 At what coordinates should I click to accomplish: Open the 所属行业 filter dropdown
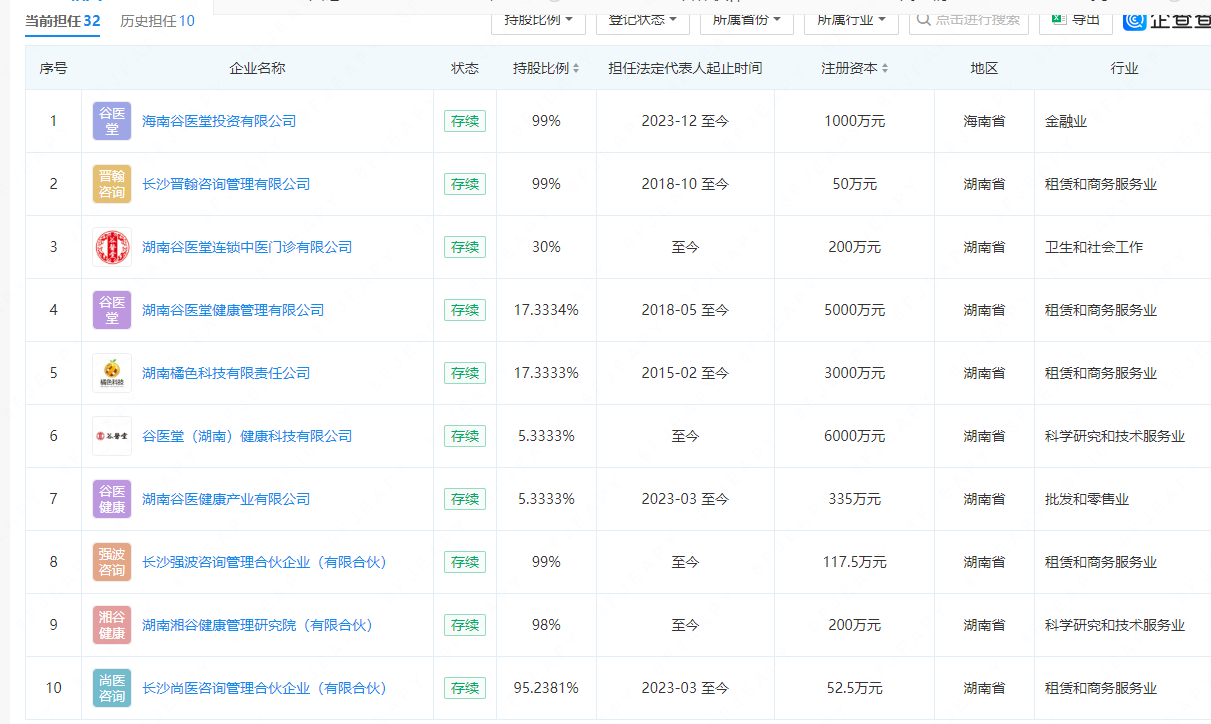point(851,19)
